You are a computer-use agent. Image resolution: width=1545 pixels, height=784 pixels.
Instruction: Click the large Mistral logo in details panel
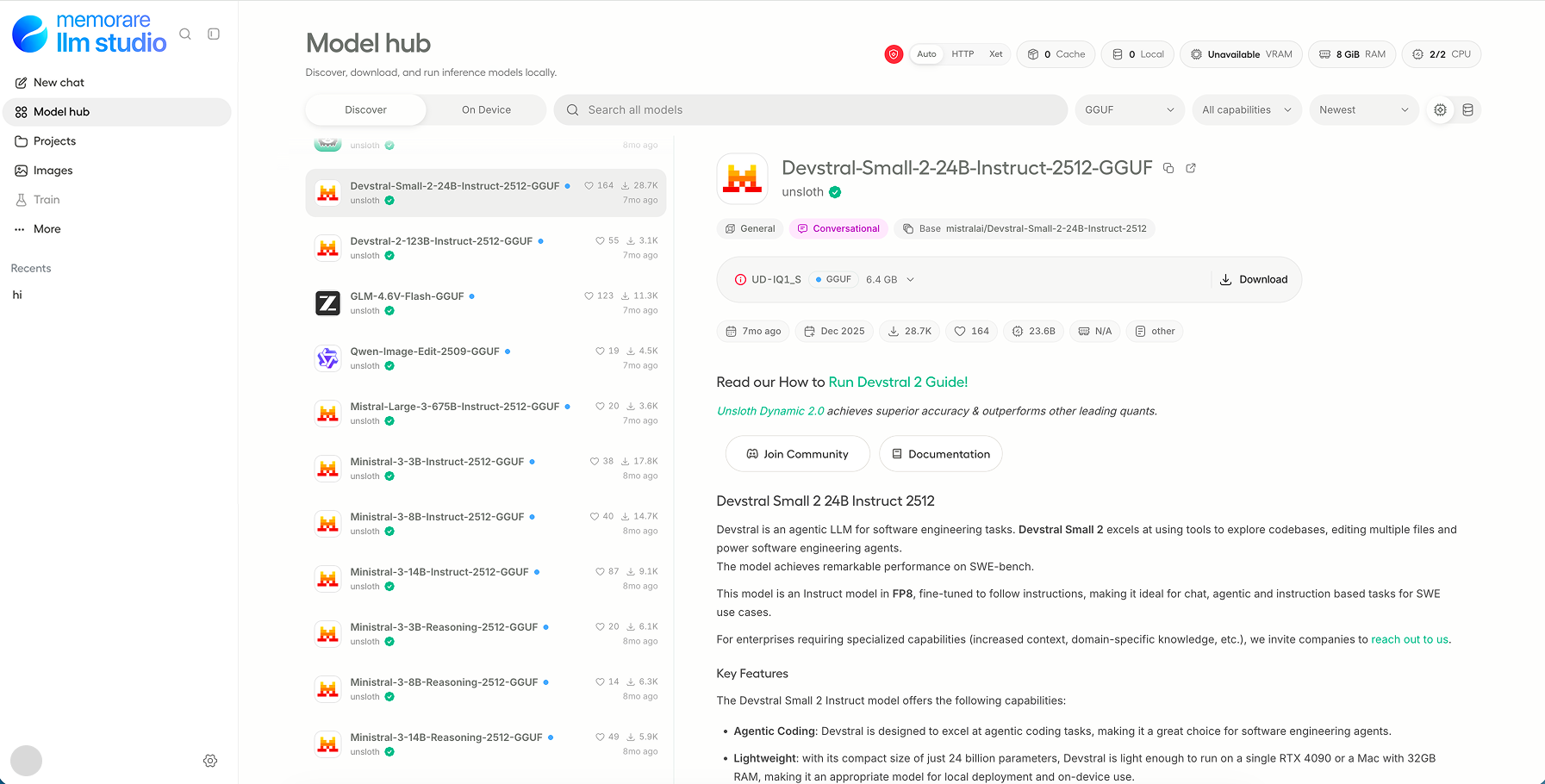click(742, 178)
